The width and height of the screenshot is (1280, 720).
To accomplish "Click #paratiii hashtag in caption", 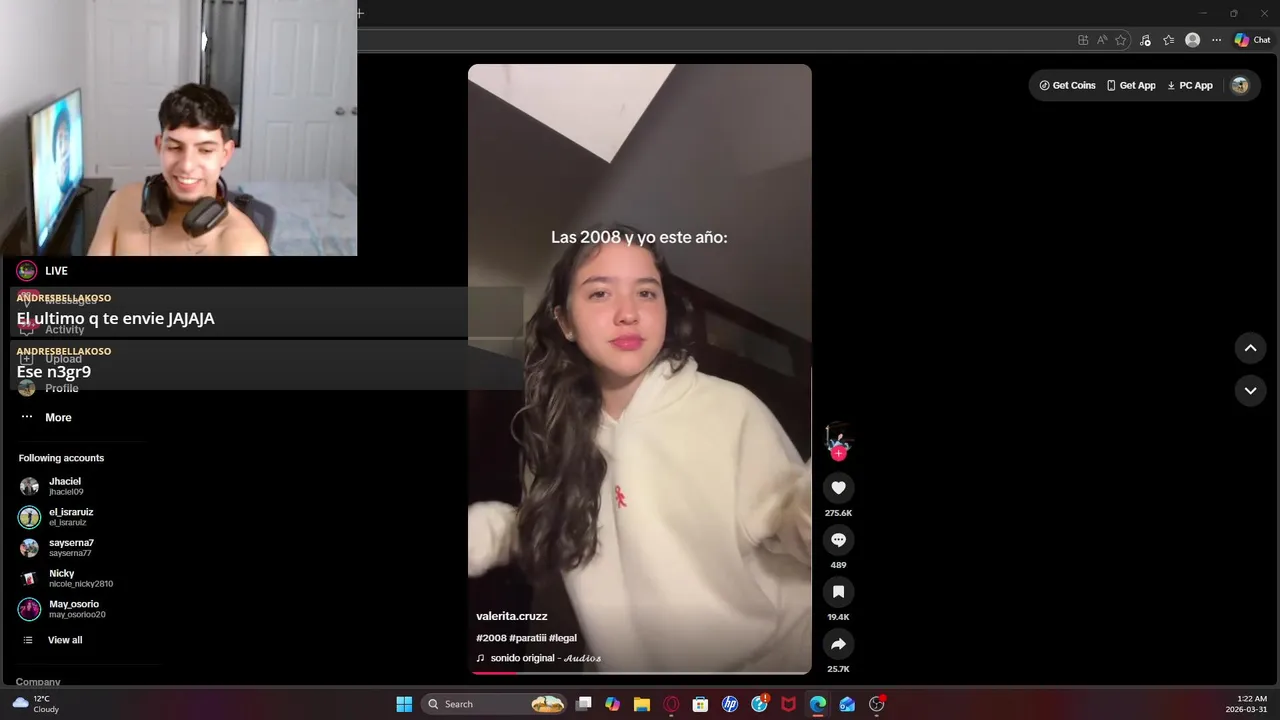I will point(527,638).
